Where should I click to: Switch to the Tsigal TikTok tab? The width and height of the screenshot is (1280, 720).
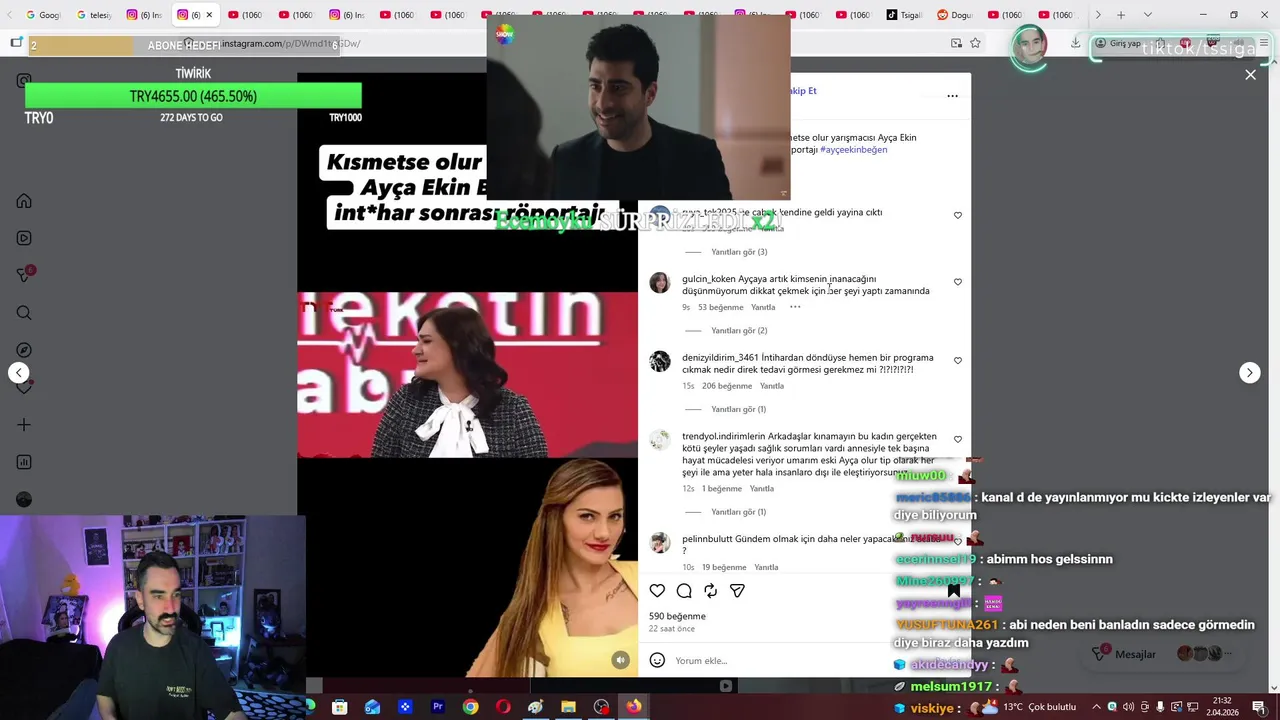tap(904, 15)
